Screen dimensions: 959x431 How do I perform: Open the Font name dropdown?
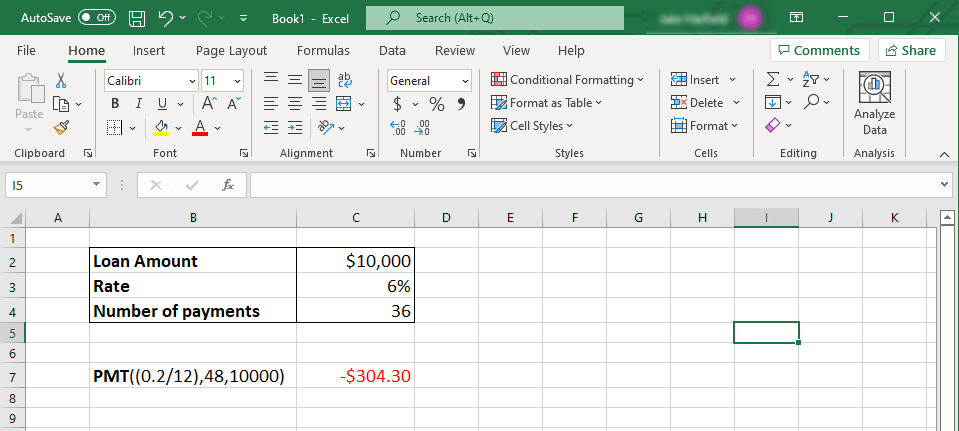(193, 81)
